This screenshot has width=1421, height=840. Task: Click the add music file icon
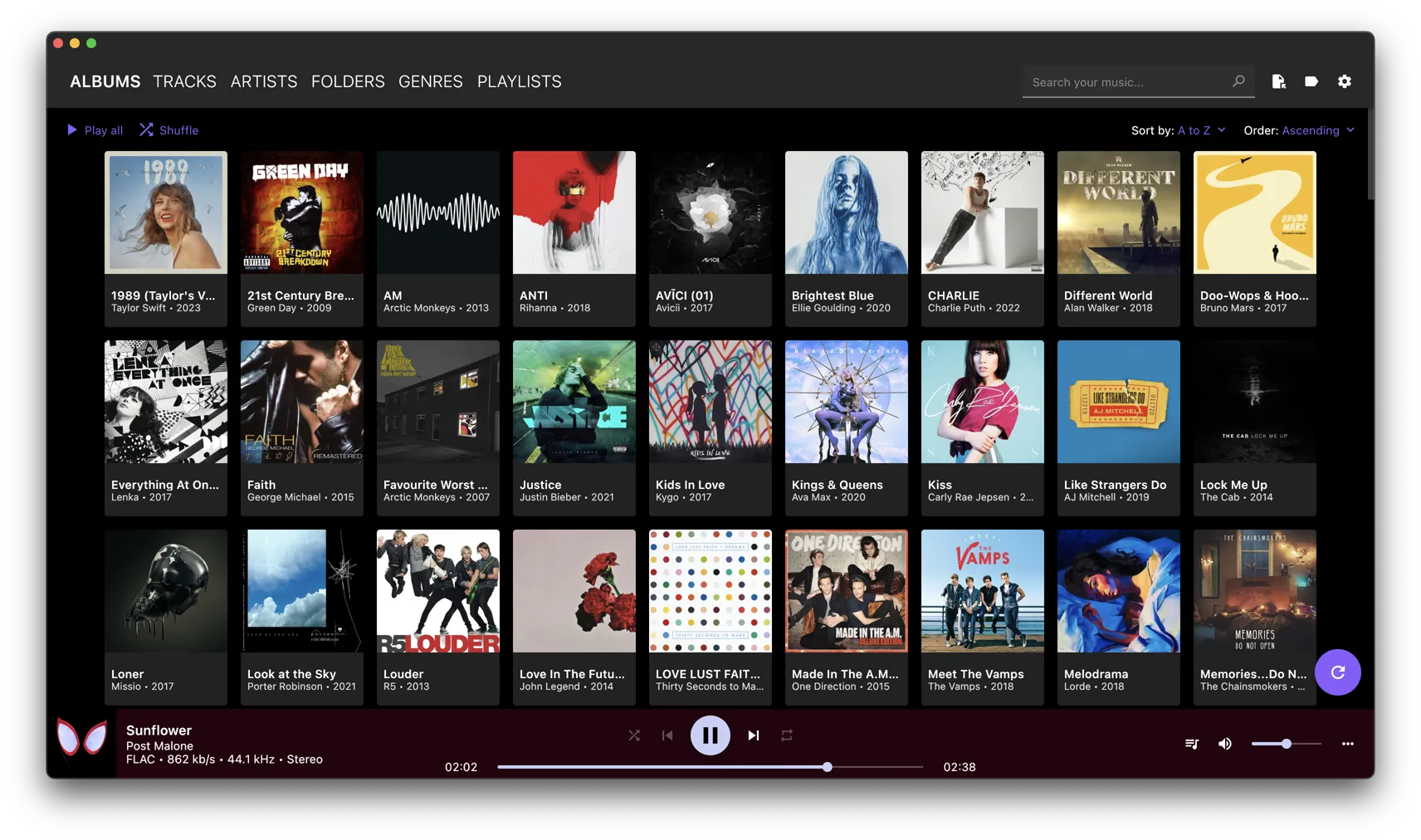[x=1278, y=81]
